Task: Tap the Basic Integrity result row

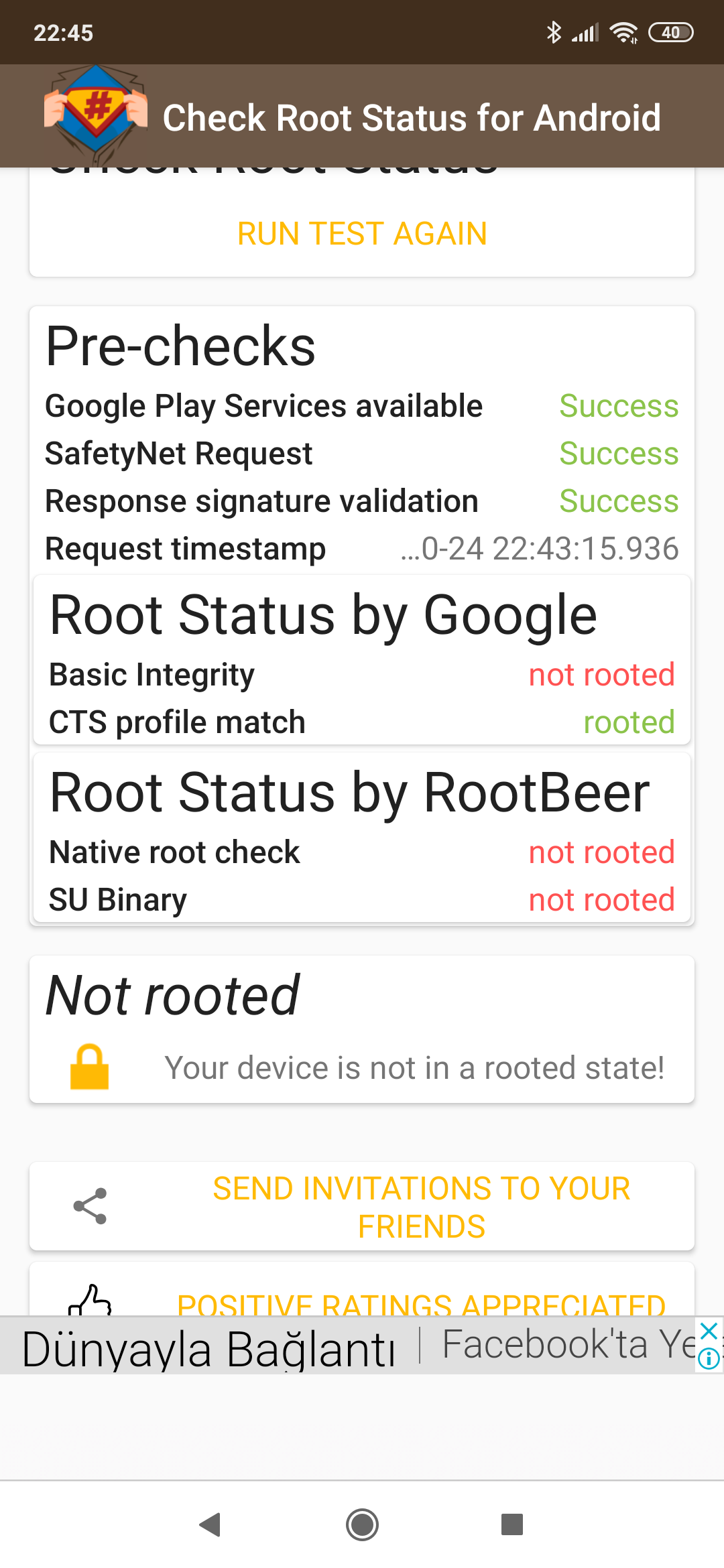Action: click(362, 675)
